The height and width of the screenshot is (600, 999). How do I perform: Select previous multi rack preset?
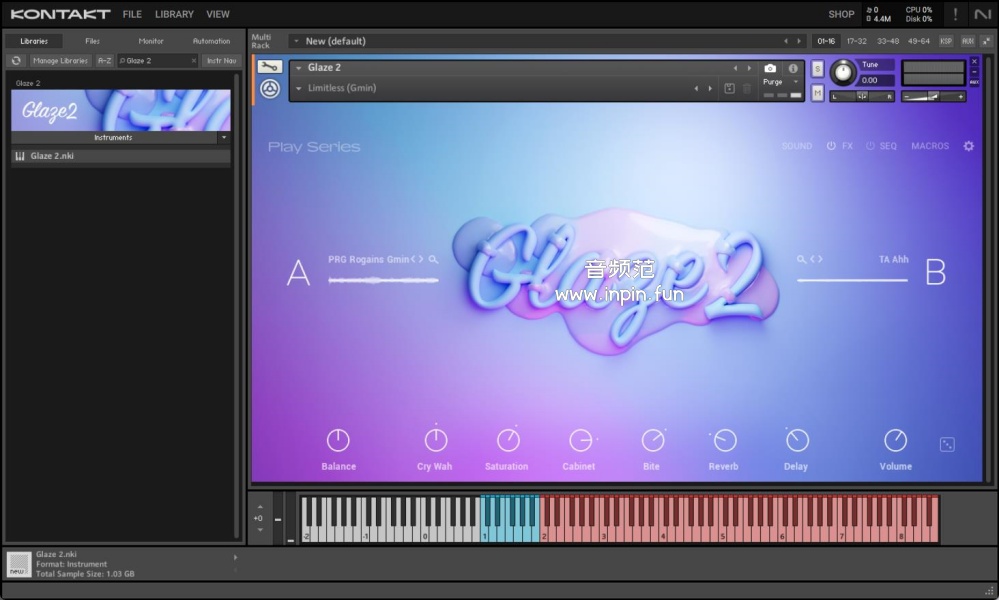click(x=786, y=41)
